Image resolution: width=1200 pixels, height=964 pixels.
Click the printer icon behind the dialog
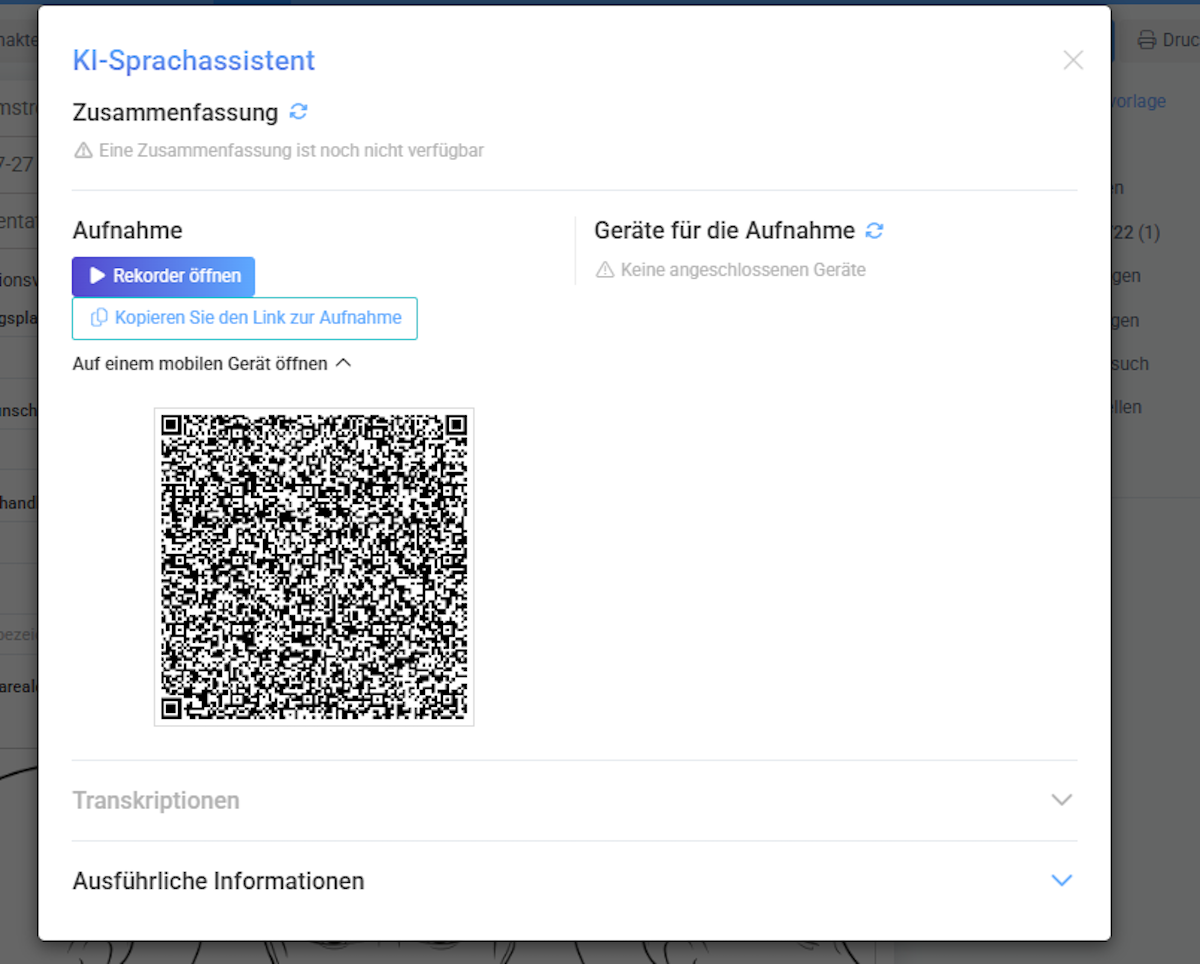click(1146, 41)
